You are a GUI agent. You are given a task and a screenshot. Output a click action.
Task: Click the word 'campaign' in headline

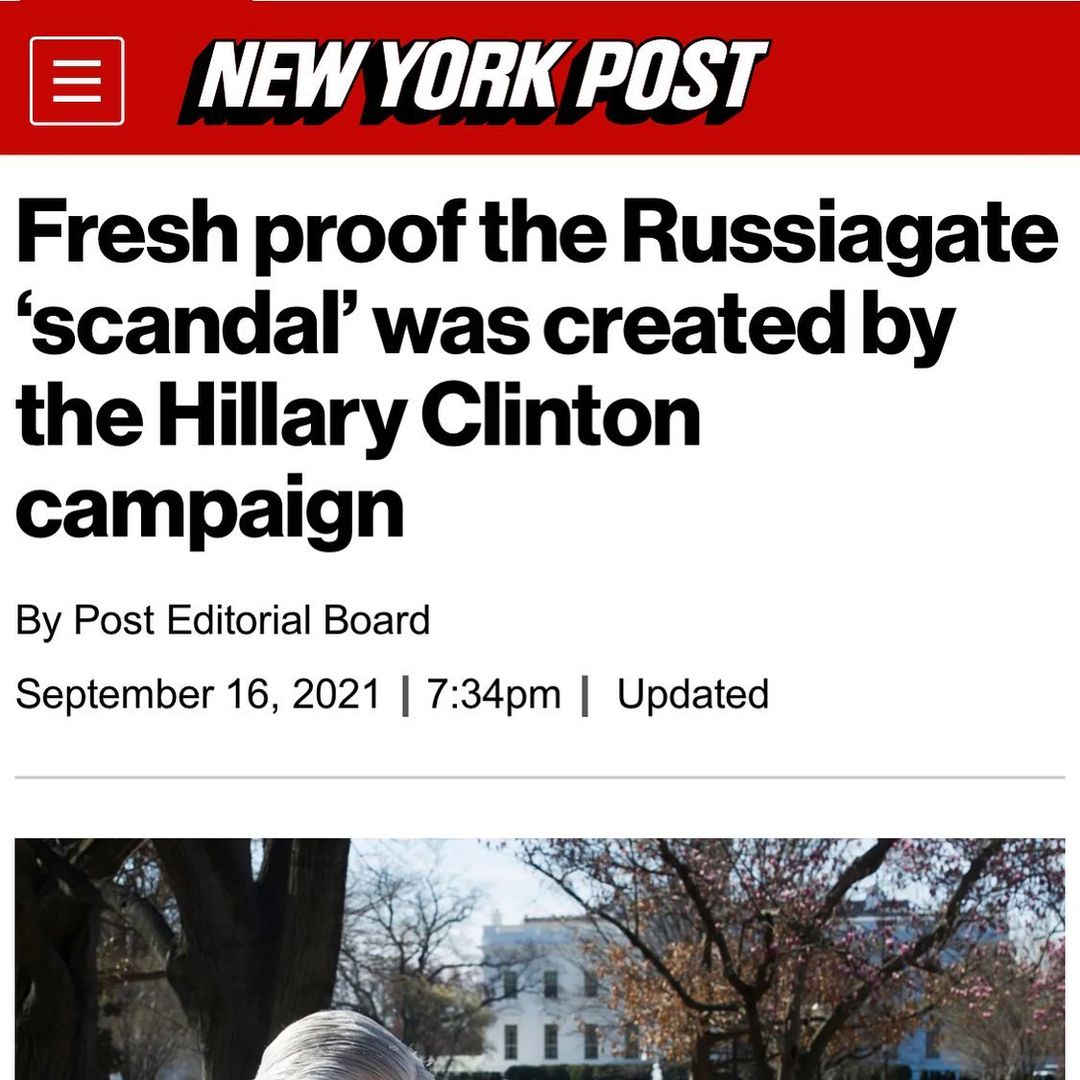click(x=209, y=511)
